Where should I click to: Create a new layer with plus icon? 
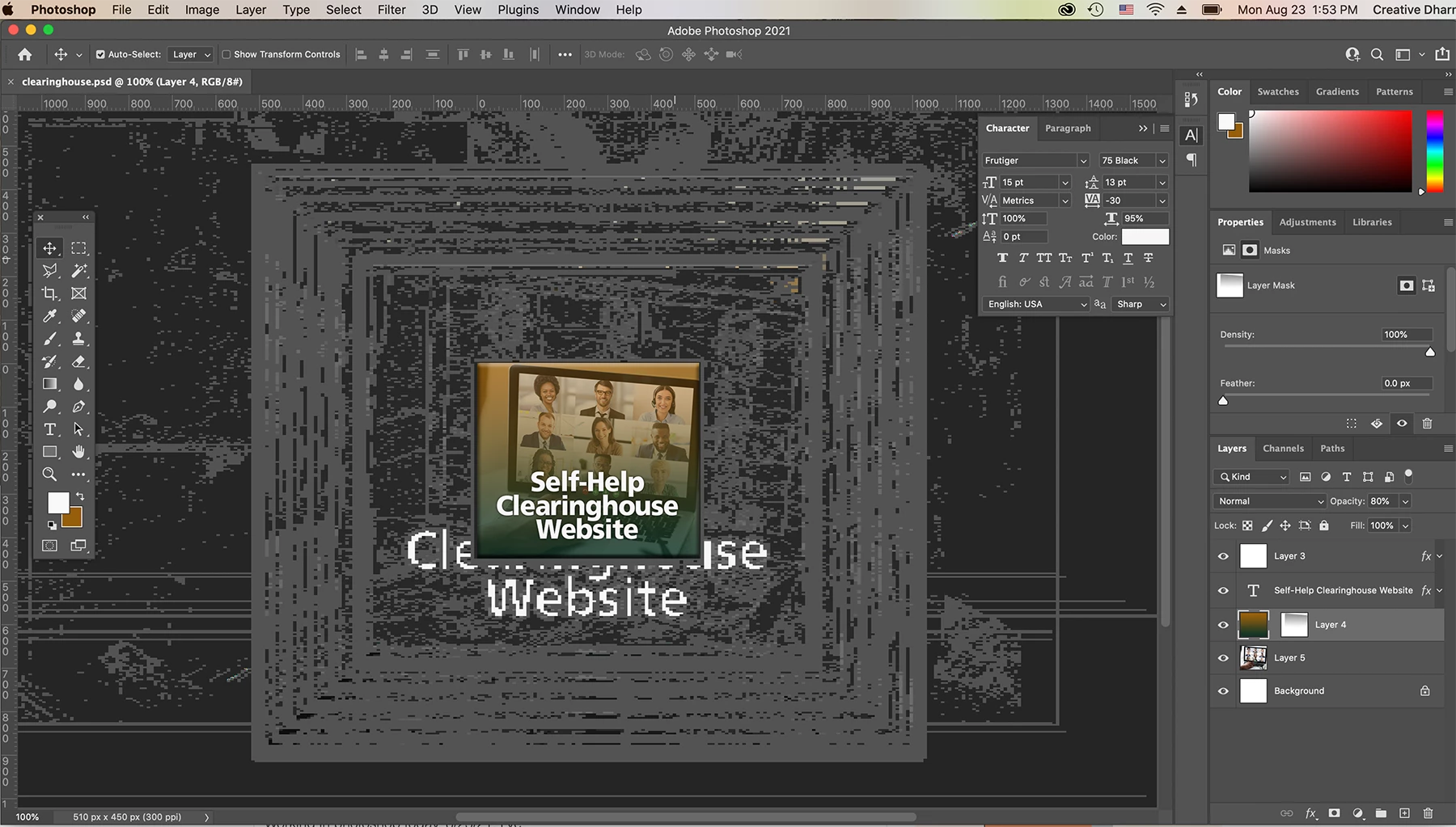pos(1404,813)
